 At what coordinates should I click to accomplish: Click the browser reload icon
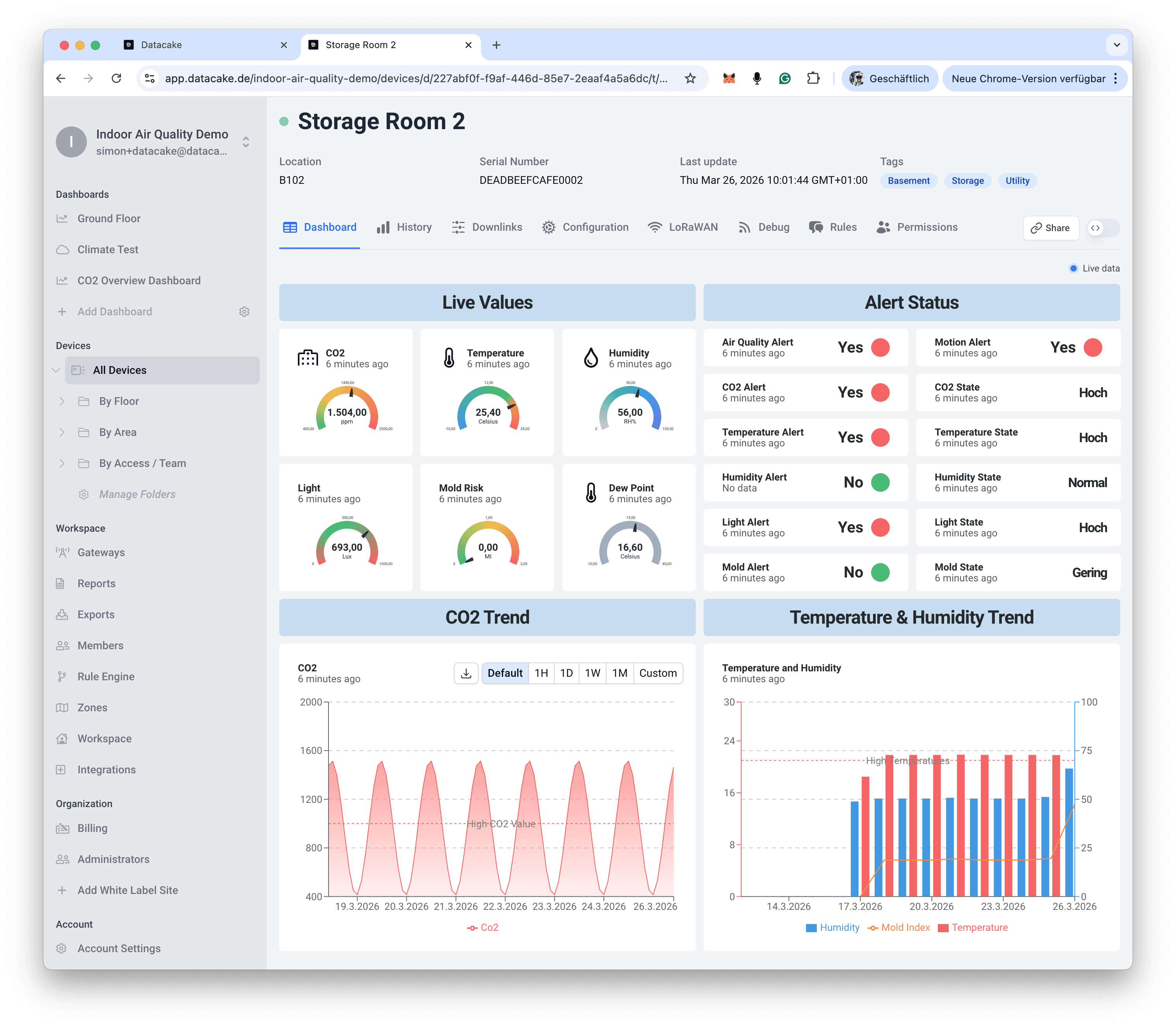116,78
